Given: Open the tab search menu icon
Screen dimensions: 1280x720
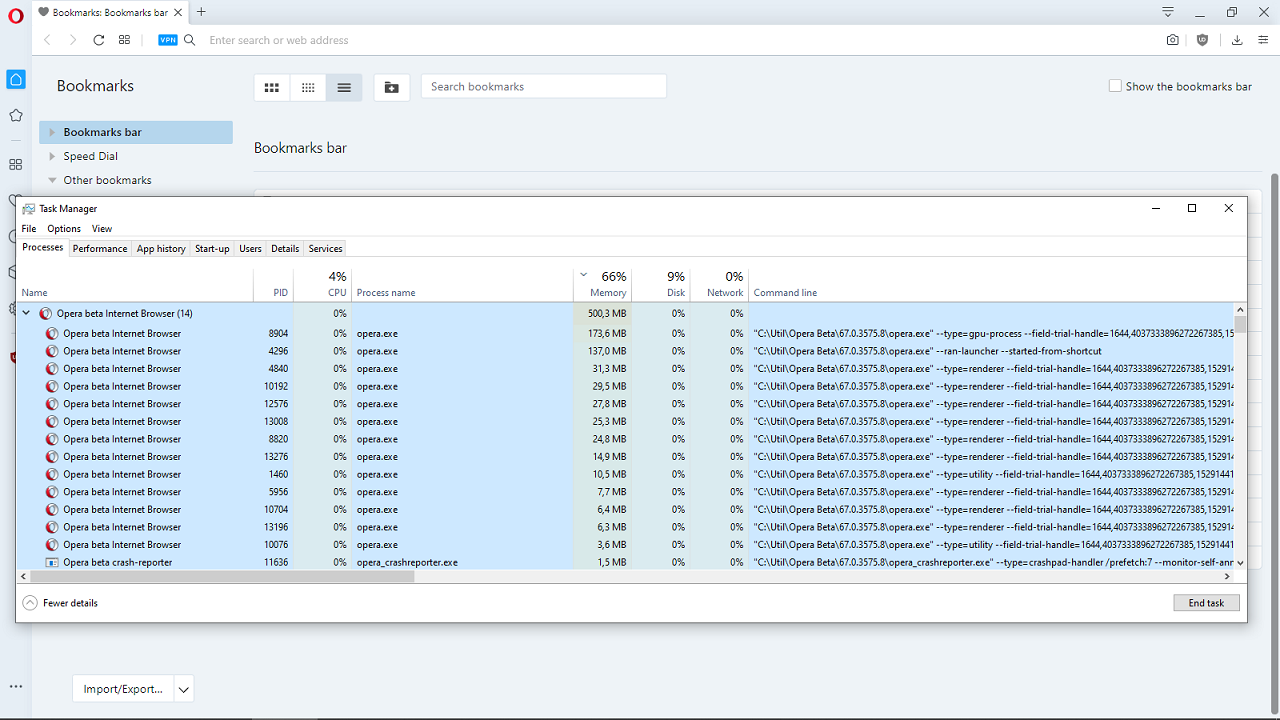Looking at the screenshot, I should [x=1168, y=12].
